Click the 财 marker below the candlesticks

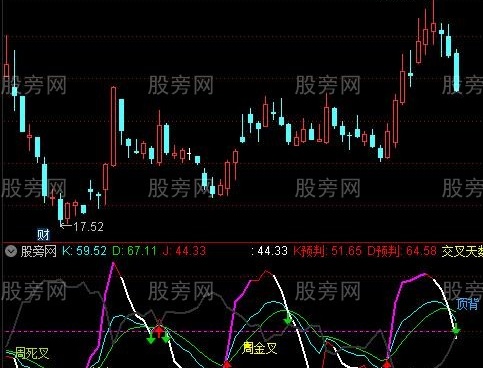tap(43, 235)
